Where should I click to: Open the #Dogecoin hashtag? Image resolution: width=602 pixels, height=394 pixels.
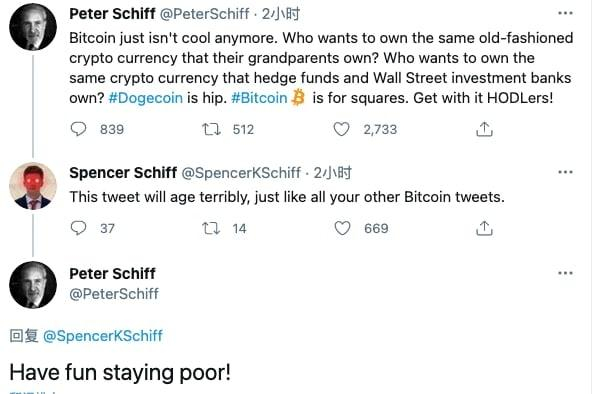[146, 98]
